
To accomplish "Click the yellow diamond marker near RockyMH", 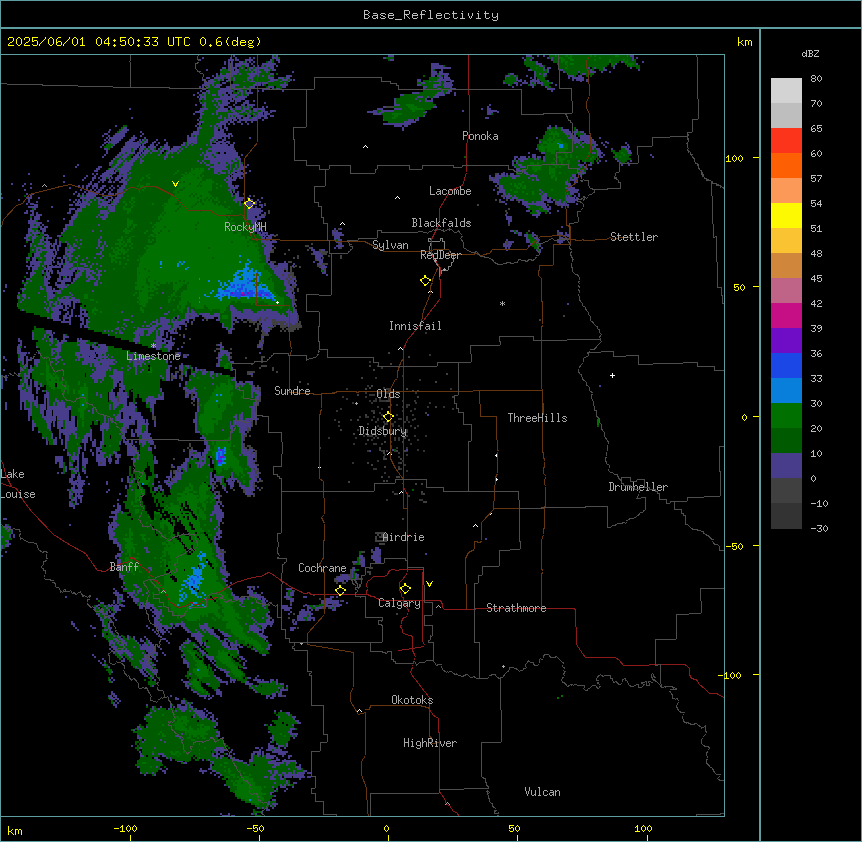I will (x=249, y=203).
